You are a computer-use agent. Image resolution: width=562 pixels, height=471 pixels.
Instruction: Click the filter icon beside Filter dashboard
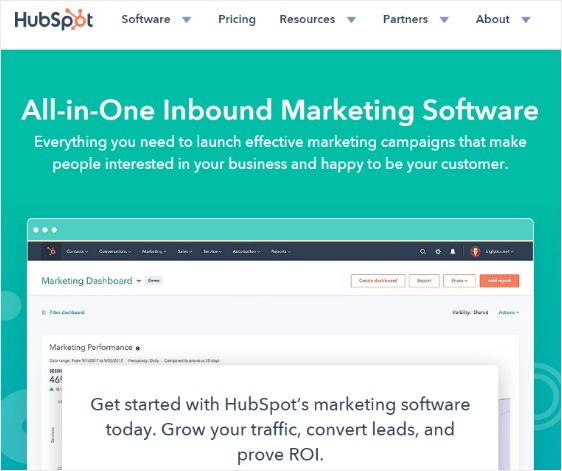click(44, 313)
